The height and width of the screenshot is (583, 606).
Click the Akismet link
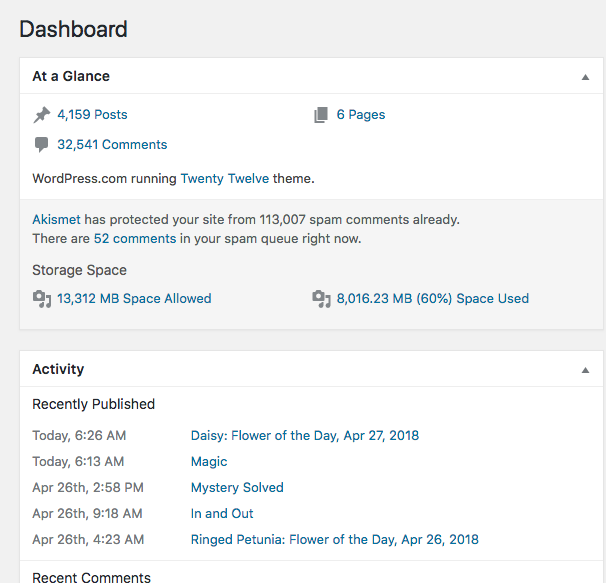[x=56, y=219]
